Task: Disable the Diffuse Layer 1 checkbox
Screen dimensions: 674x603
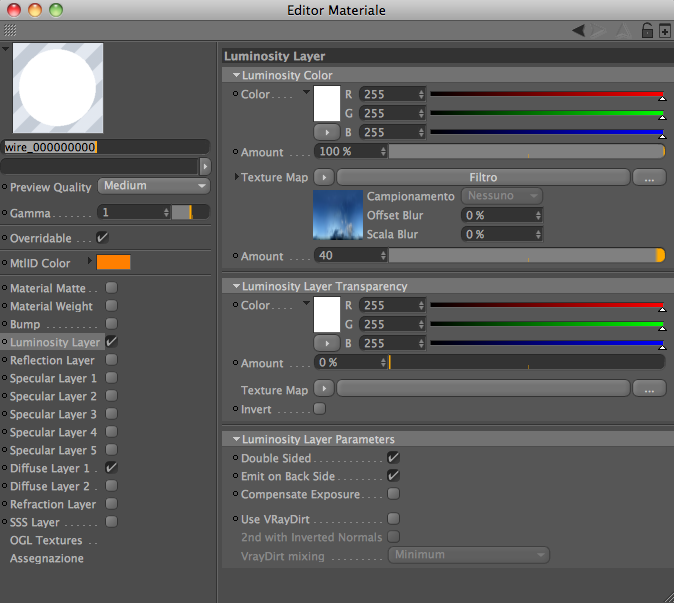Action: click(x=111, y=468)
